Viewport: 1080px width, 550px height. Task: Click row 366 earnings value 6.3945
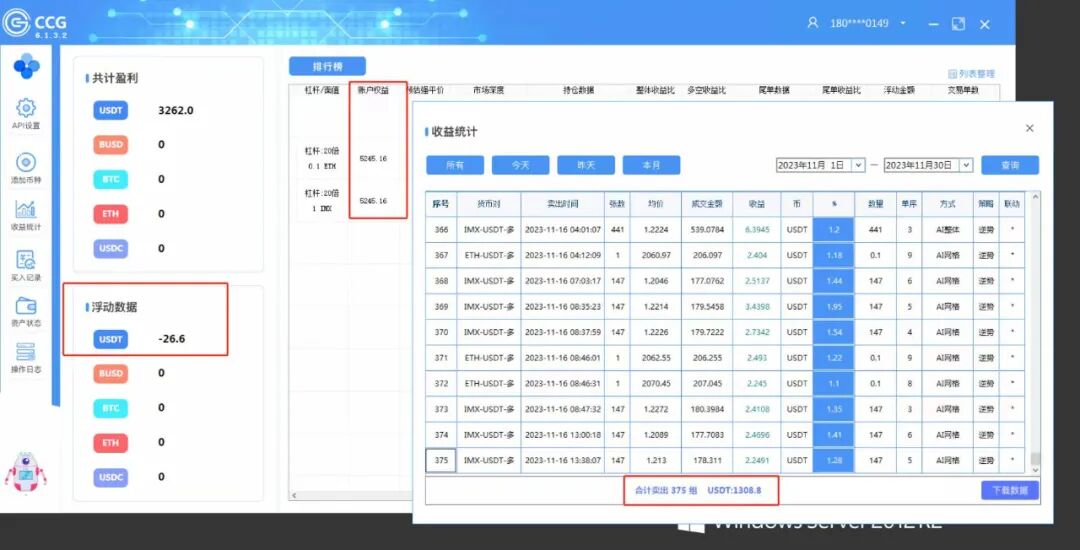tap(757, 229)
